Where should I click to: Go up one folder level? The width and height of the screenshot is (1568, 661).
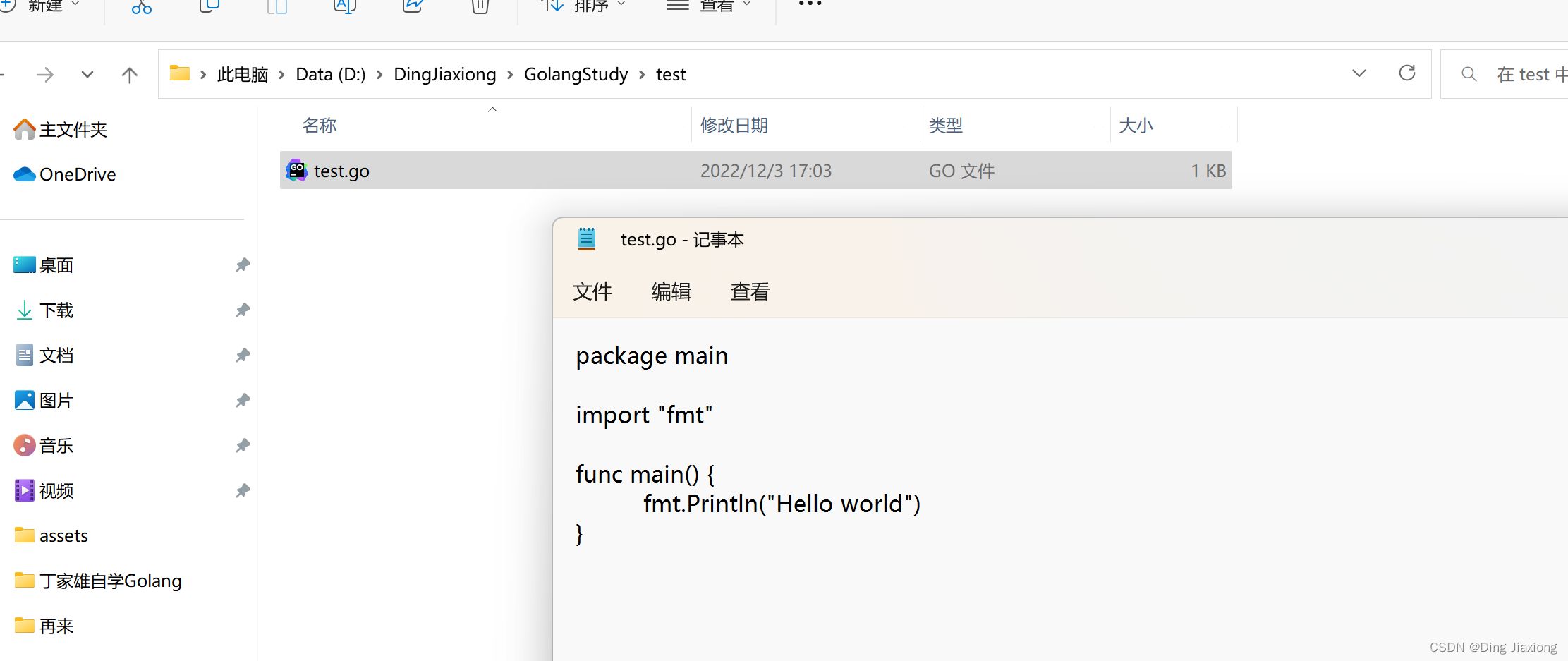[x=130, y=74]
